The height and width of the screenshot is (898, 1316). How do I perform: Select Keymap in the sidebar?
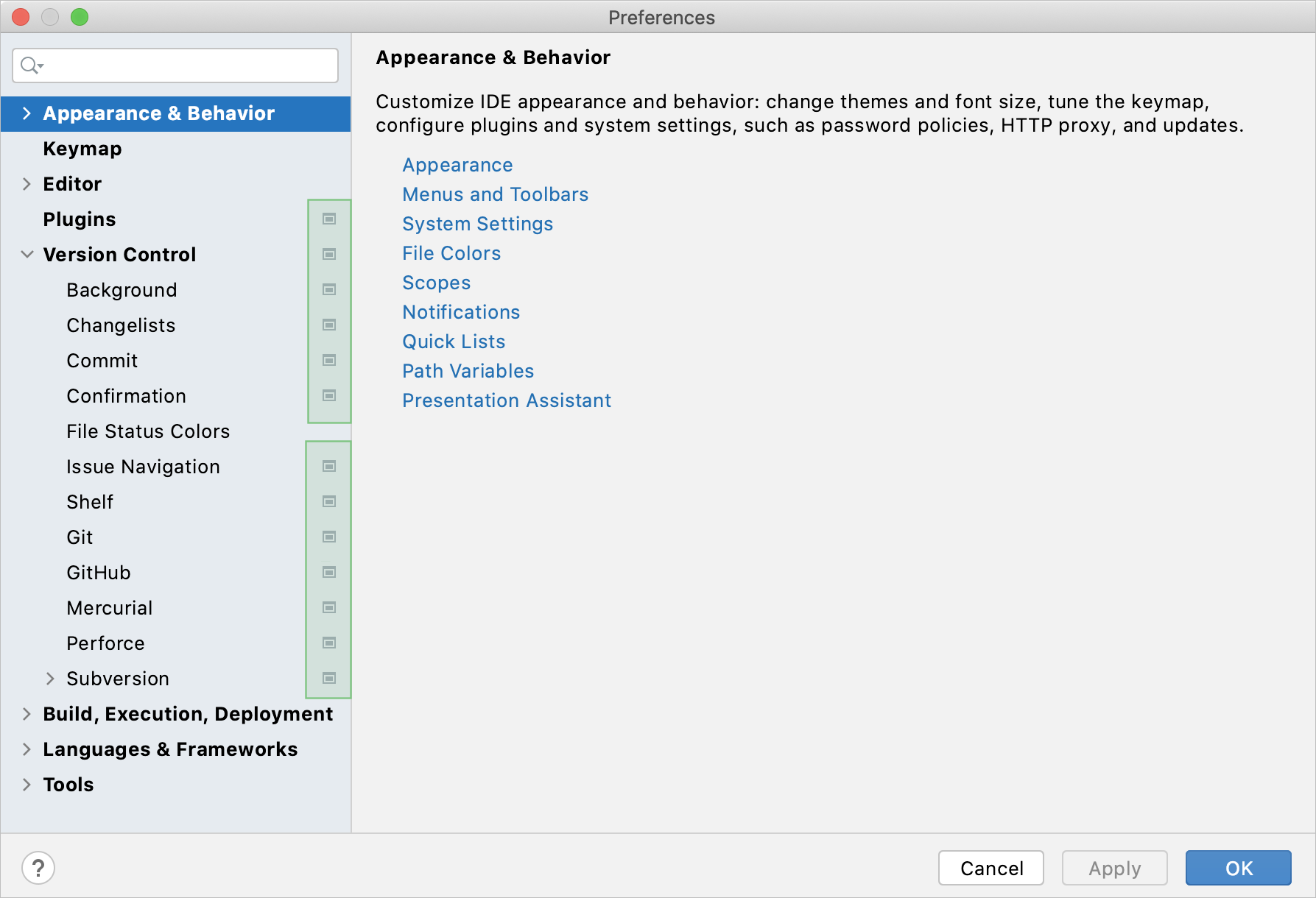(x=82, y=148)
